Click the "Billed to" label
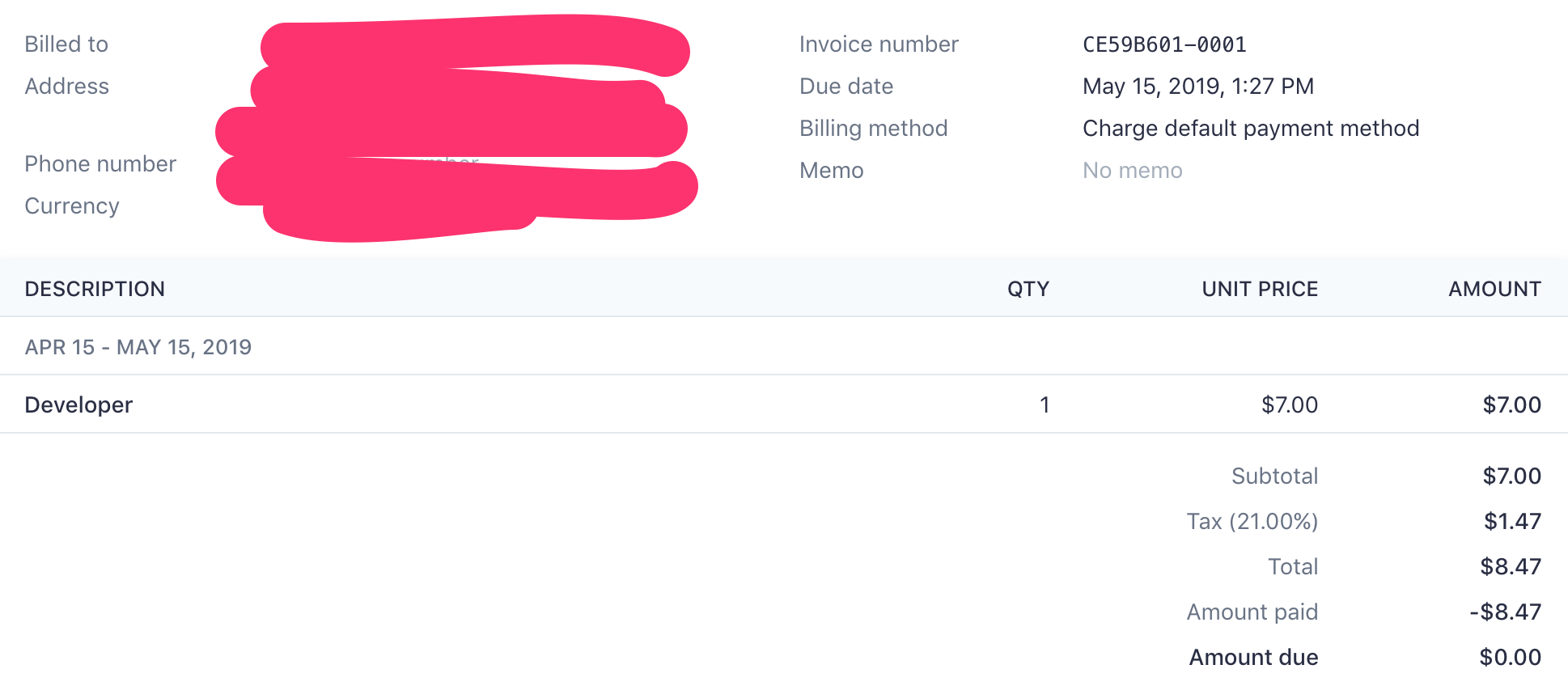 click(66, 44)
